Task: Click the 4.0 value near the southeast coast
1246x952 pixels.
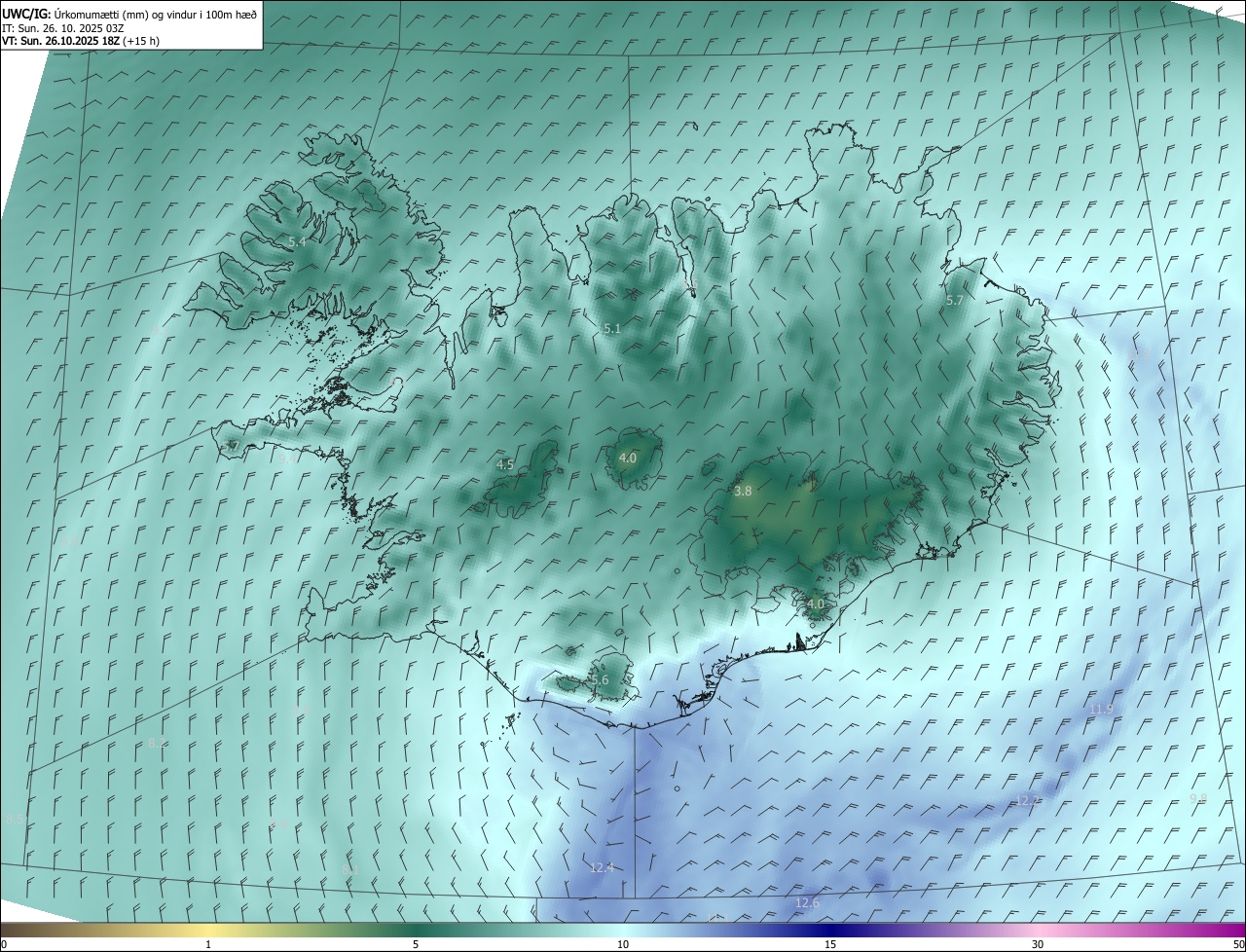Action: pyautogui.click(x=816, y=604)
